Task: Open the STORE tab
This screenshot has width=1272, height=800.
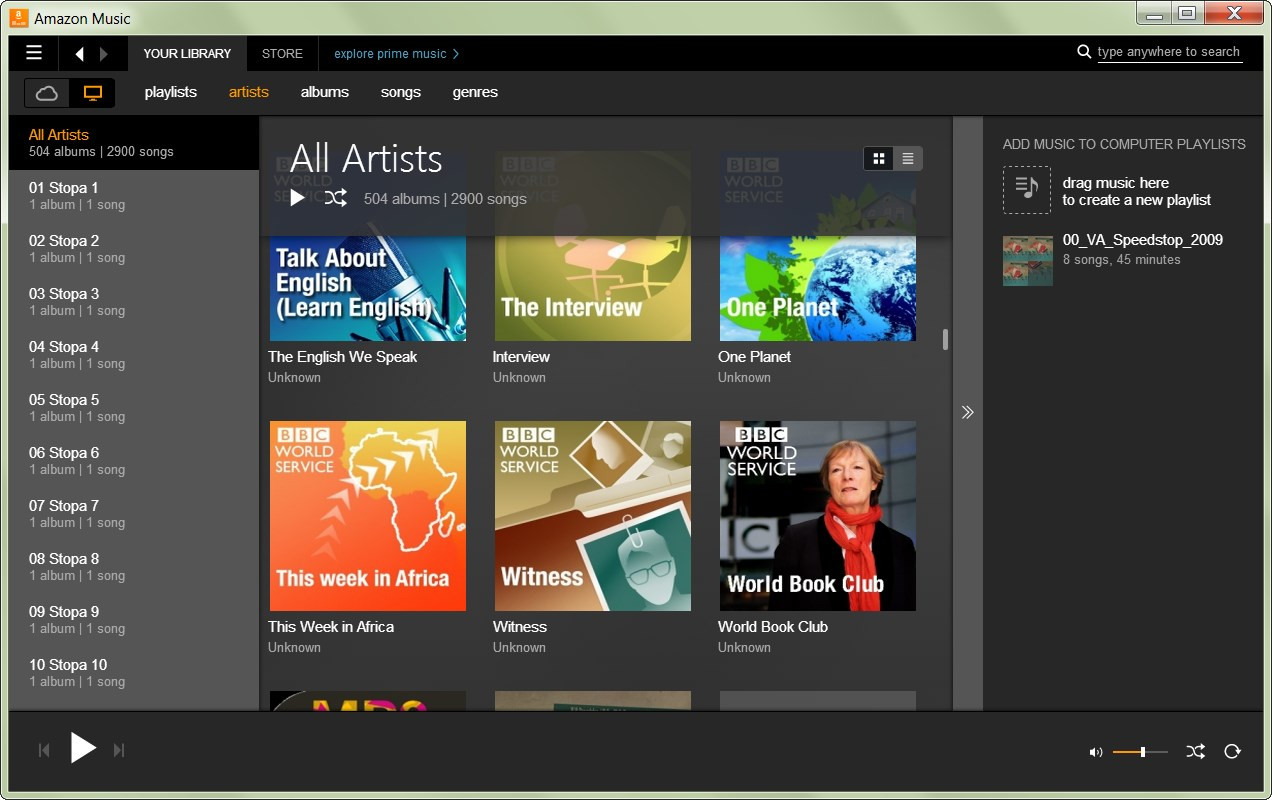Action: tap(282, 54)
